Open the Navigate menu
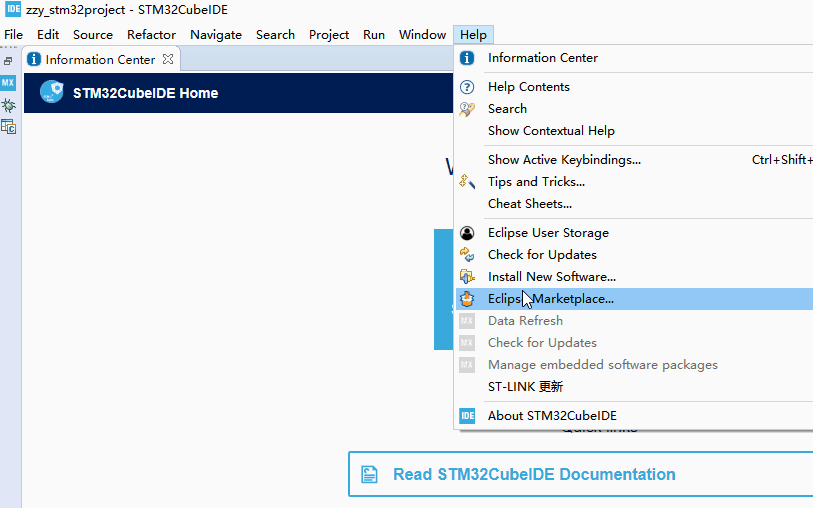The width and height of the screenshot is (813, 508). tap(216, 35)
